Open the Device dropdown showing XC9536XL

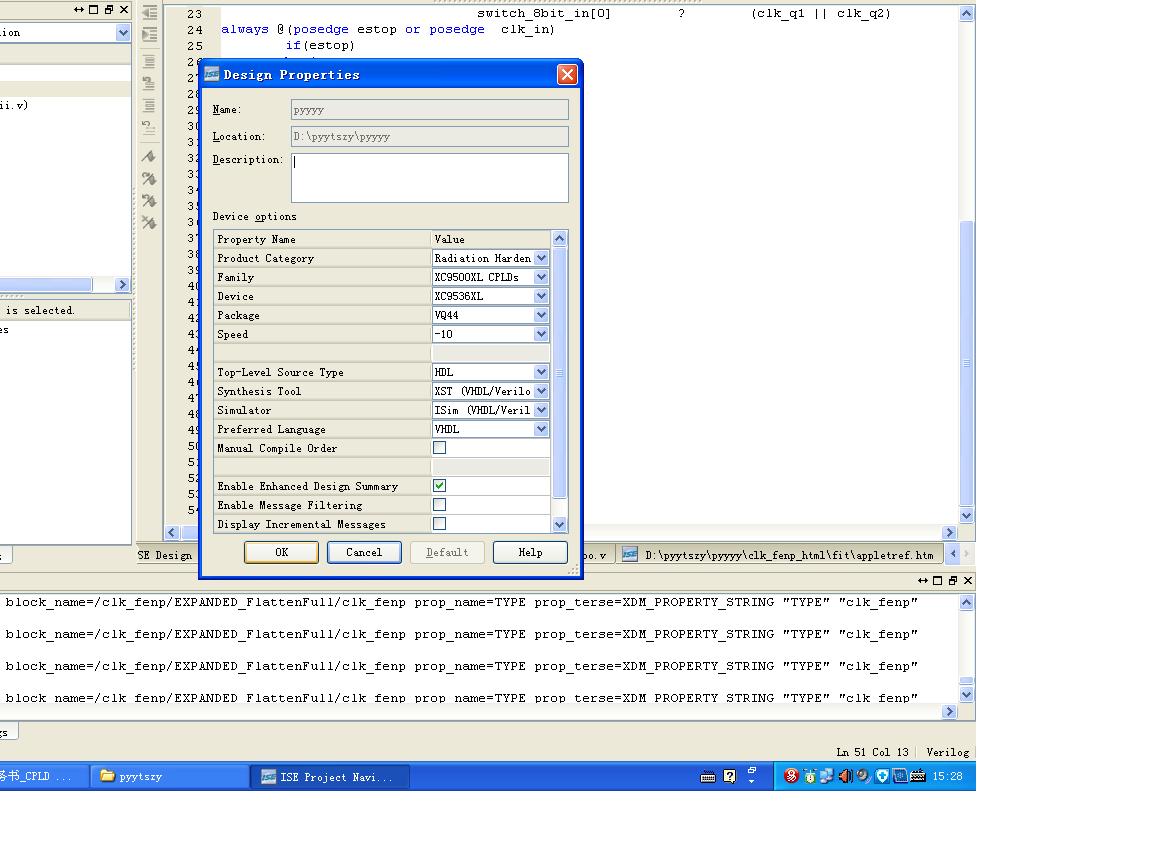(541, 296)
